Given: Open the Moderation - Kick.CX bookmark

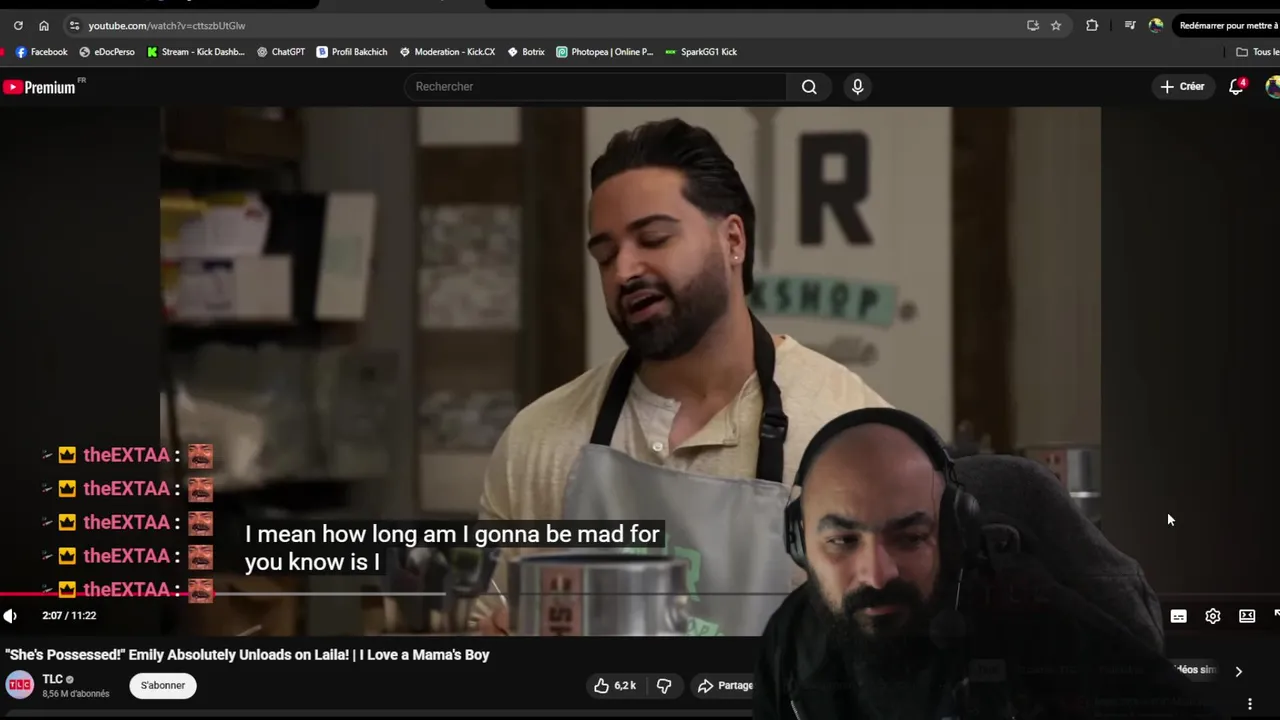Looking at the screenshot, I should (447, 52).
